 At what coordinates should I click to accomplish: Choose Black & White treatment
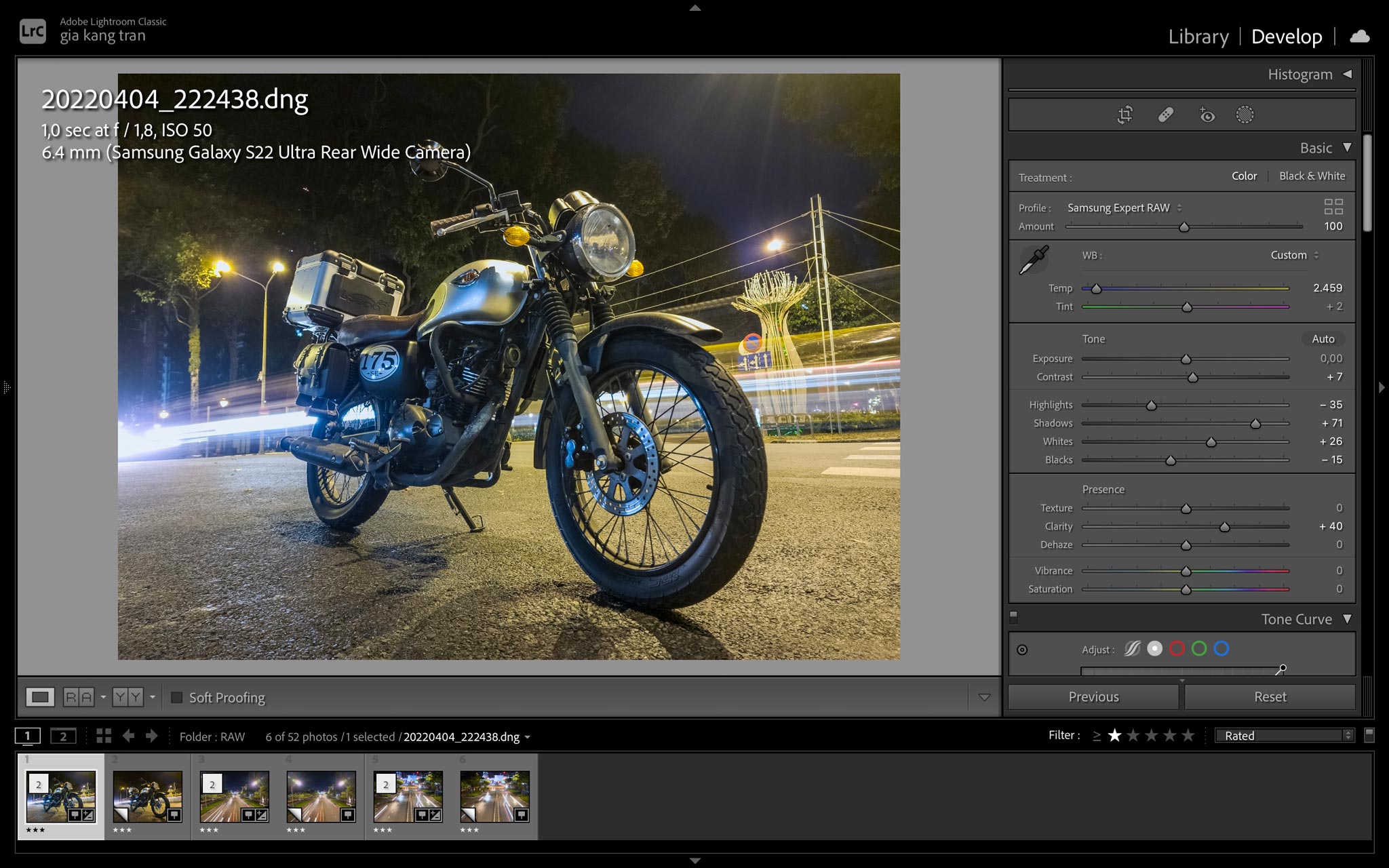[1312, 176]
